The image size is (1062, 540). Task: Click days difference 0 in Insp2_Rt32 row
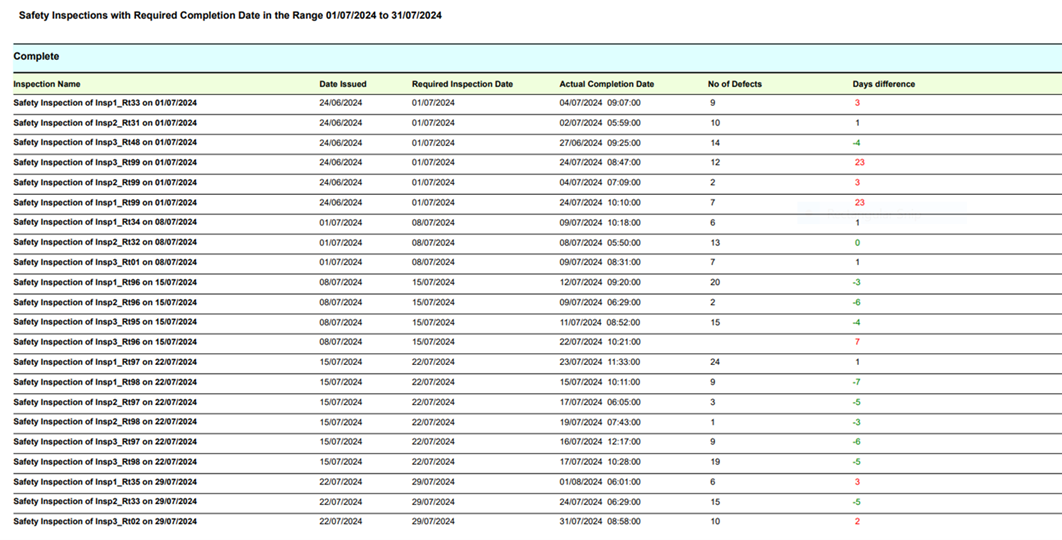coord(857,243)
